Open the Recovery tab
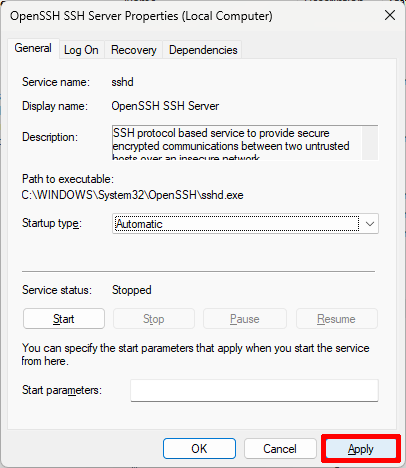Viewport: 406px width, 468px height. [134, 50]
